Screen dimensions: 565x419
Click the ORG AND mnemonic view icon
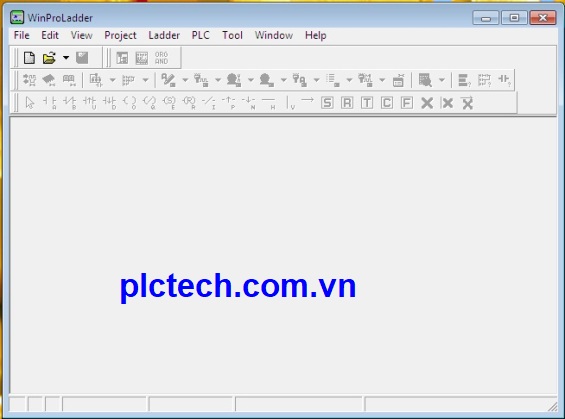click(161, 58)
